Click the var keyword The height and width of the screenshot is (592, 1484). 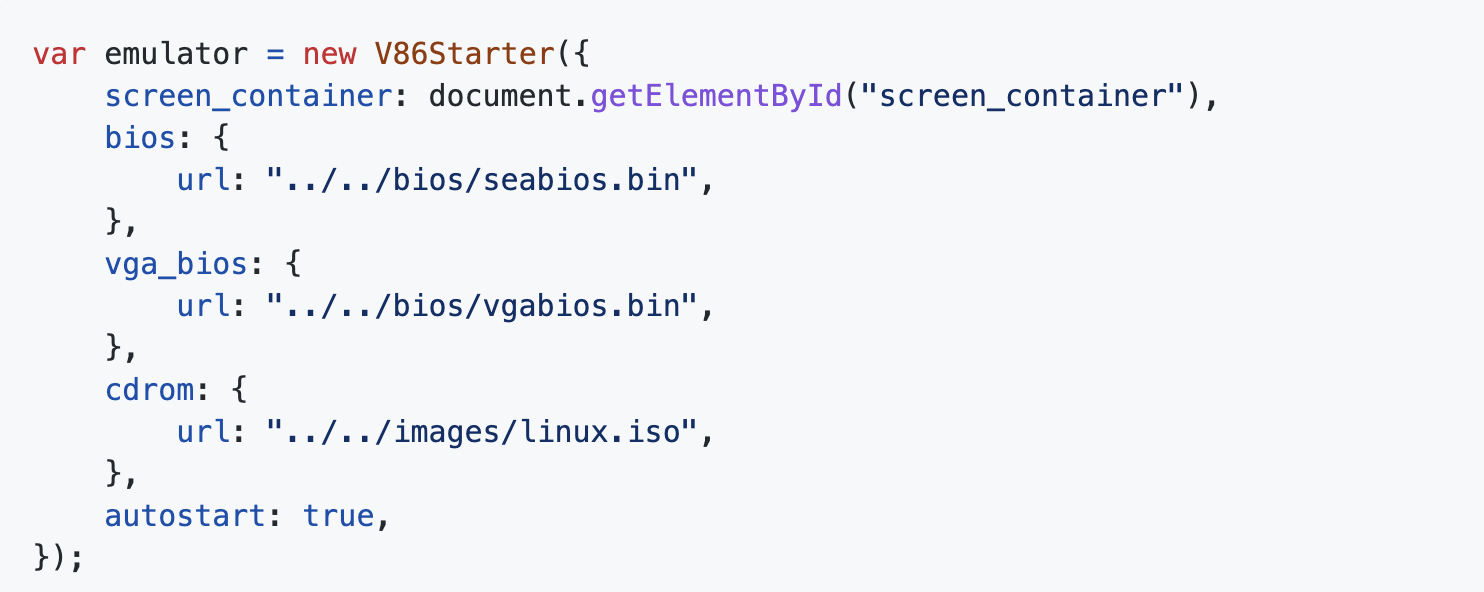pos(59,54)
